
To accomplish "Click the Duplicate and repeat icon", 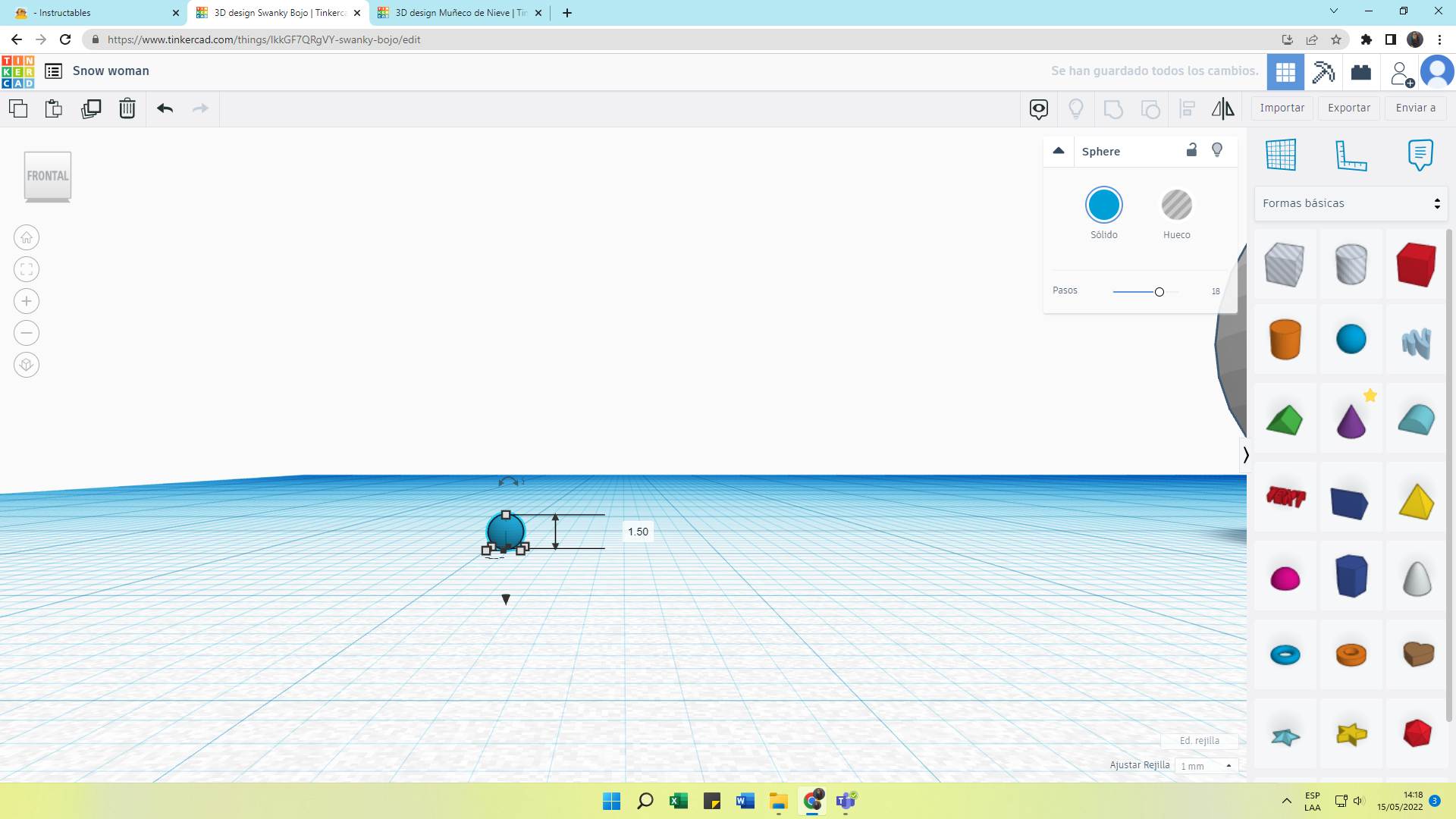I will [91, 108].
